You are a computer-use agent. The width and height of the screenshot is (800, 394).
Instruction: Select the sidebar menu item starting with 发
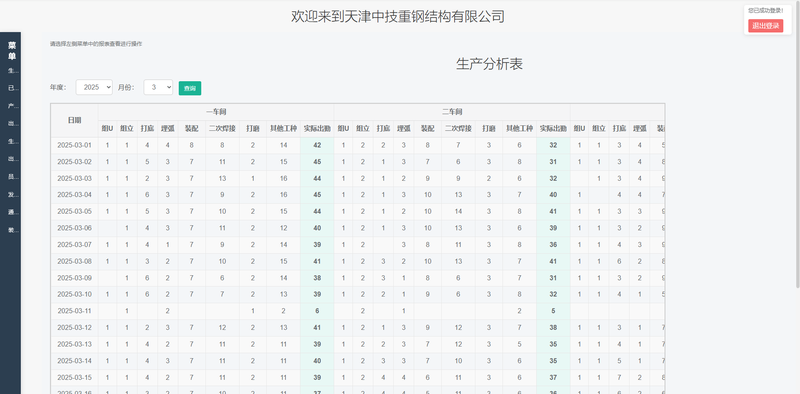pos(10,195)
